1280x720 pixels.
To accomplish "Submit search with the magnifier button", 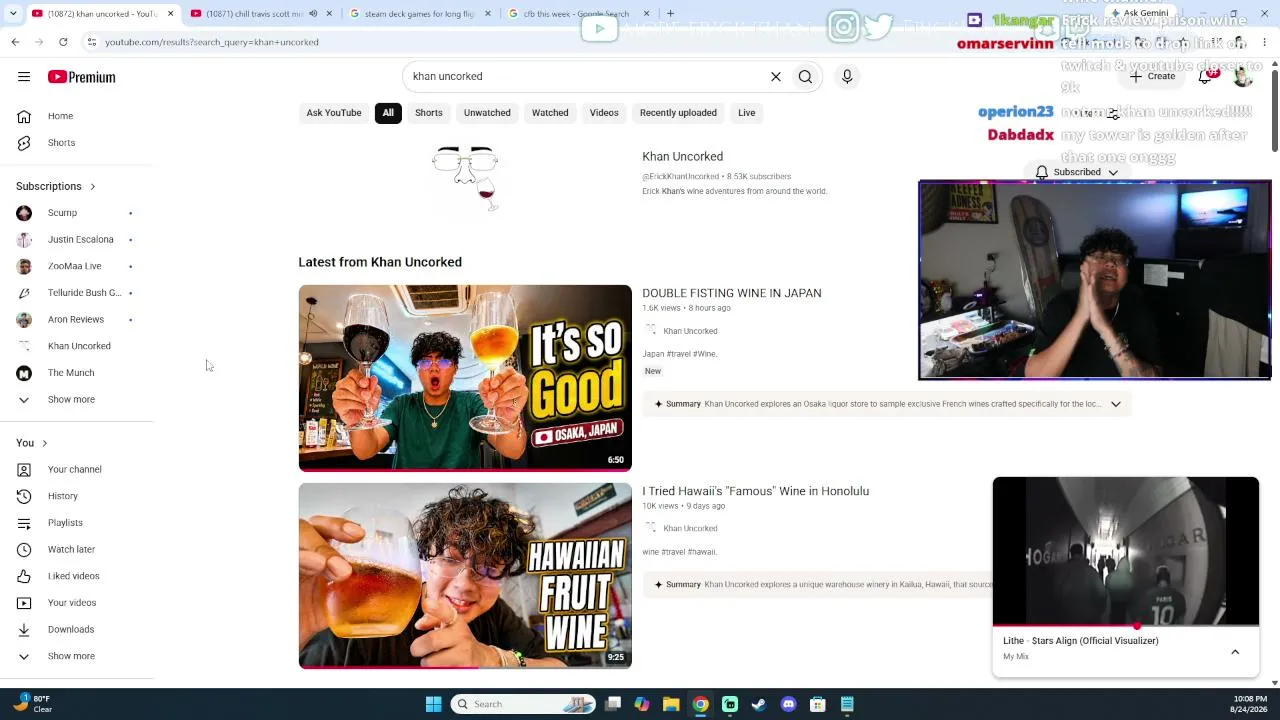I will pos(805,77).
